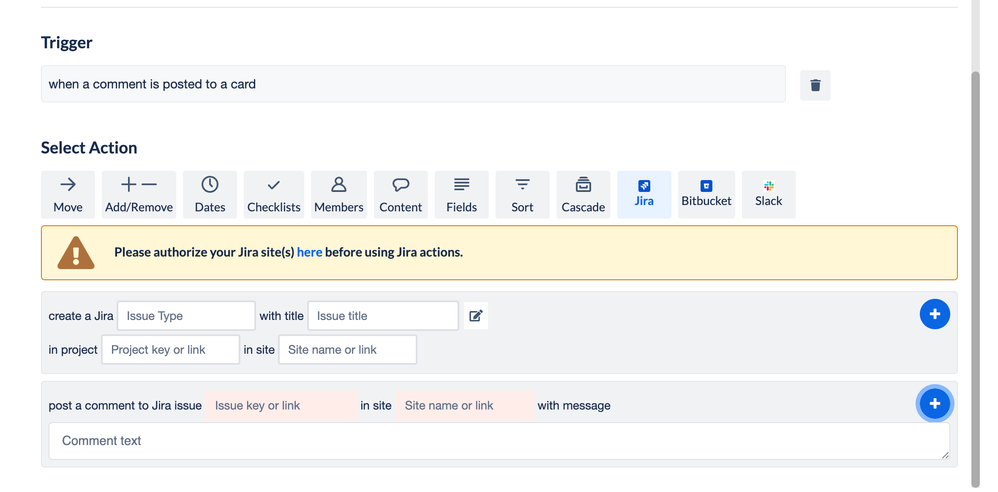Select the Cascade actions tab

(x=583, y=195)
